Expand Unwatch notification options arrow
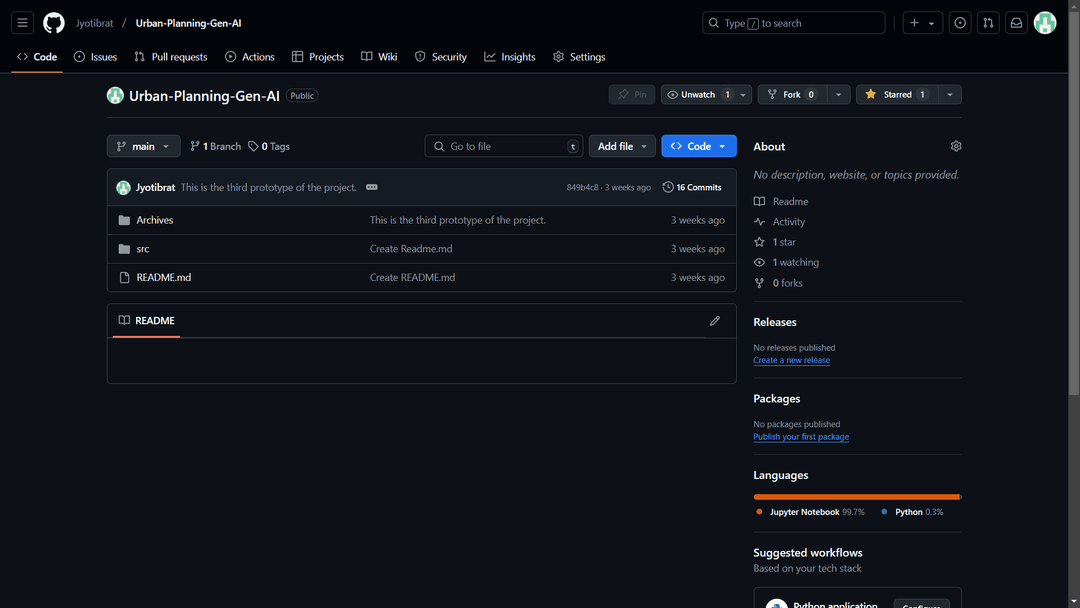The width and height of the screenshot is (1080, 608). (742, 94)
